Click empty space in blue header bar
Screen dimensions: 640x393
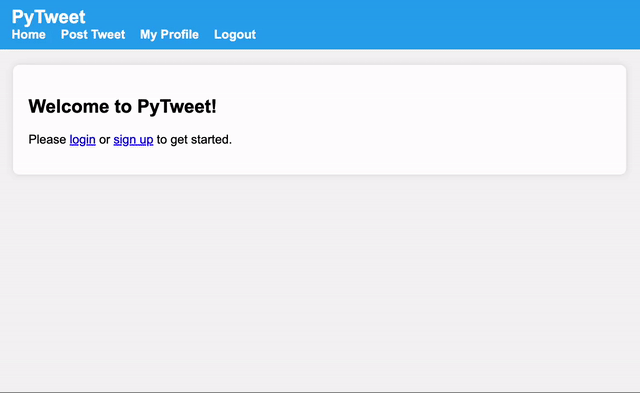449,24
